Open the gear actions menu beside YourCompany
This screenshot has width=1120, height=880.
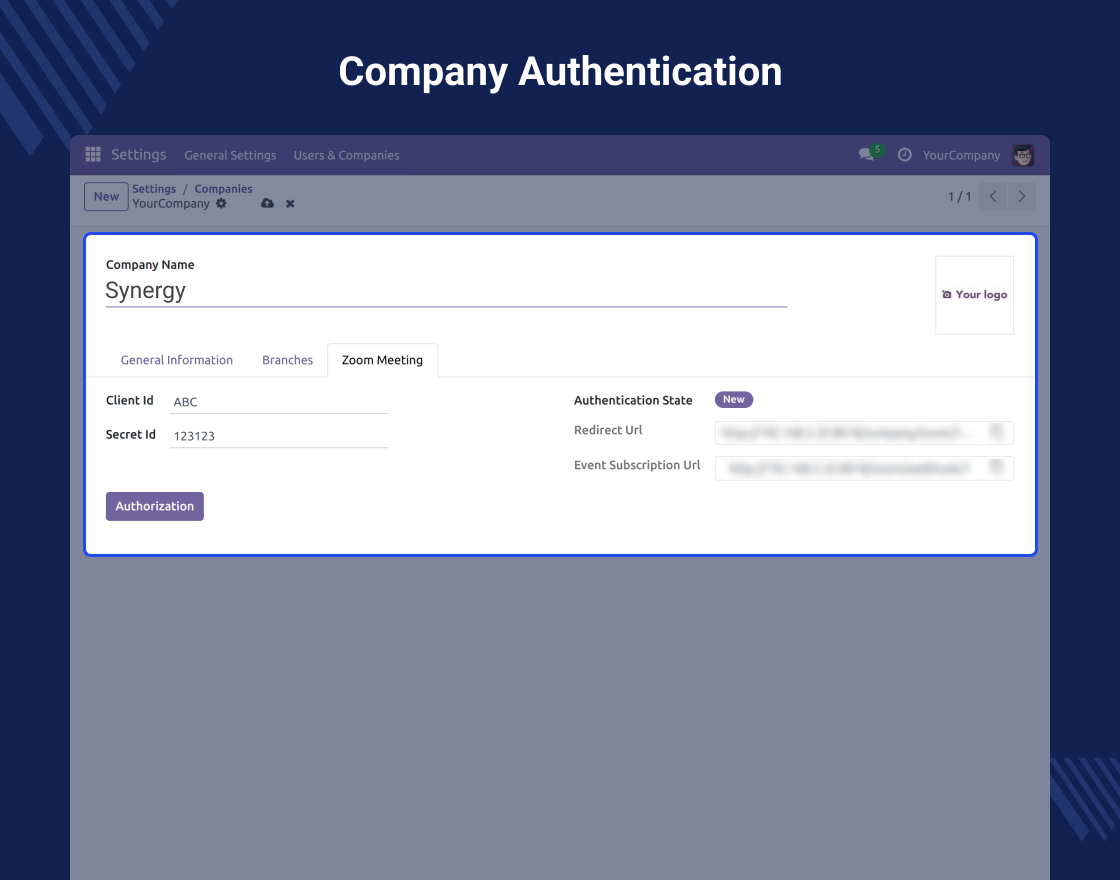[x=222, y=204]
